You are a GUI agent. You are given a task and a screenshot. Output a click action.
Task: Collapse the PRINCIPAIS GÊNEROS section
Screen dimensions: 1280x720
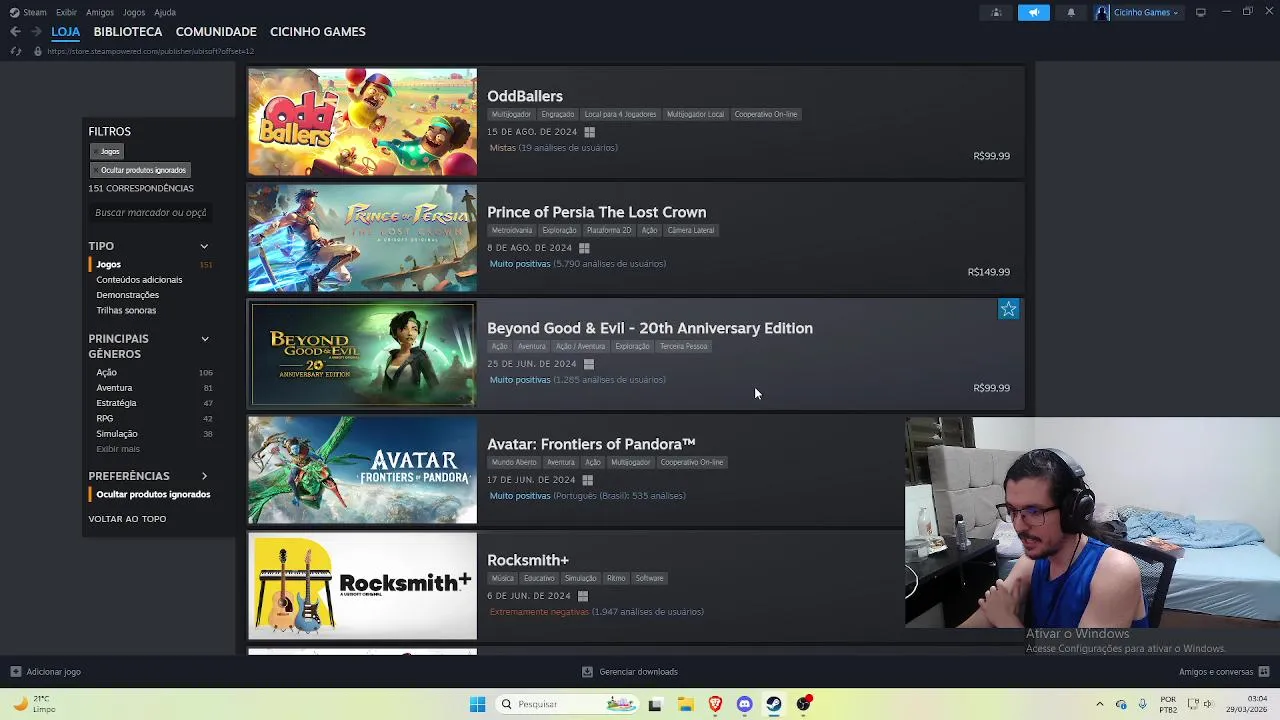point(204,339)
